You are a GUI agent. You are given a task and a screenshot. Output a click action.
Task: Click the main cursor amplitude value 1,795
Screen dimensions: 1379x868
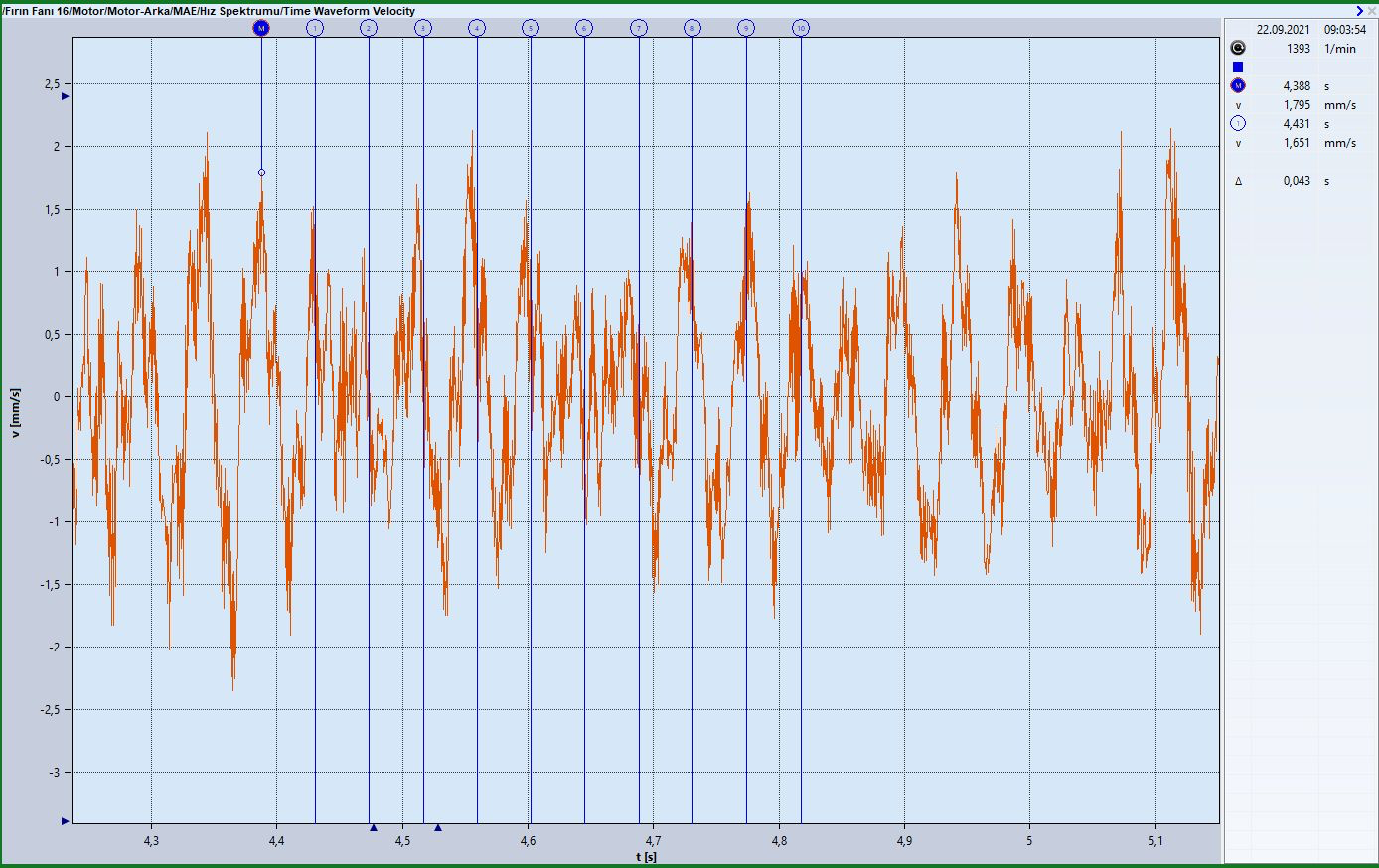(x=1297, y=105)
